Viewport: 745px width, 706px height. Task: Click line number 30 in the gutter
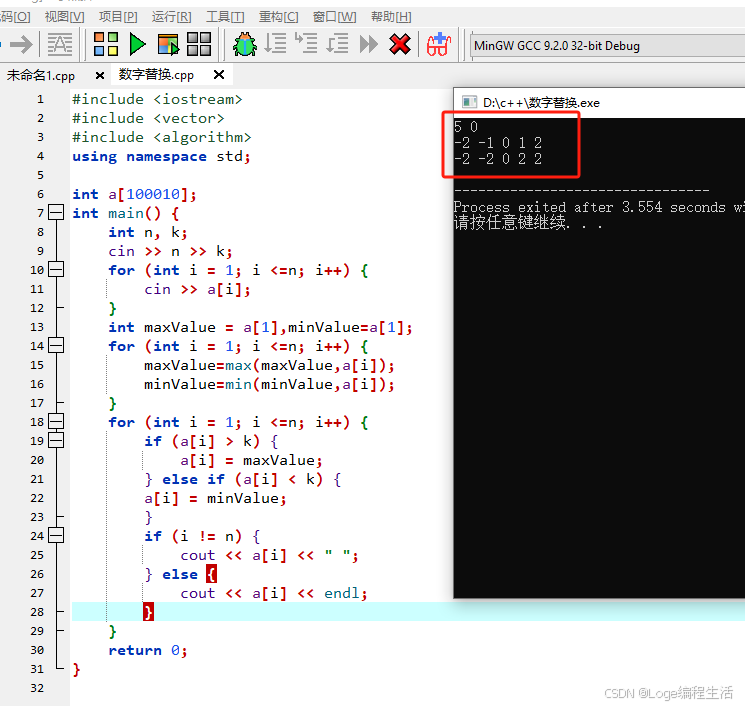(x=37, y=650)
